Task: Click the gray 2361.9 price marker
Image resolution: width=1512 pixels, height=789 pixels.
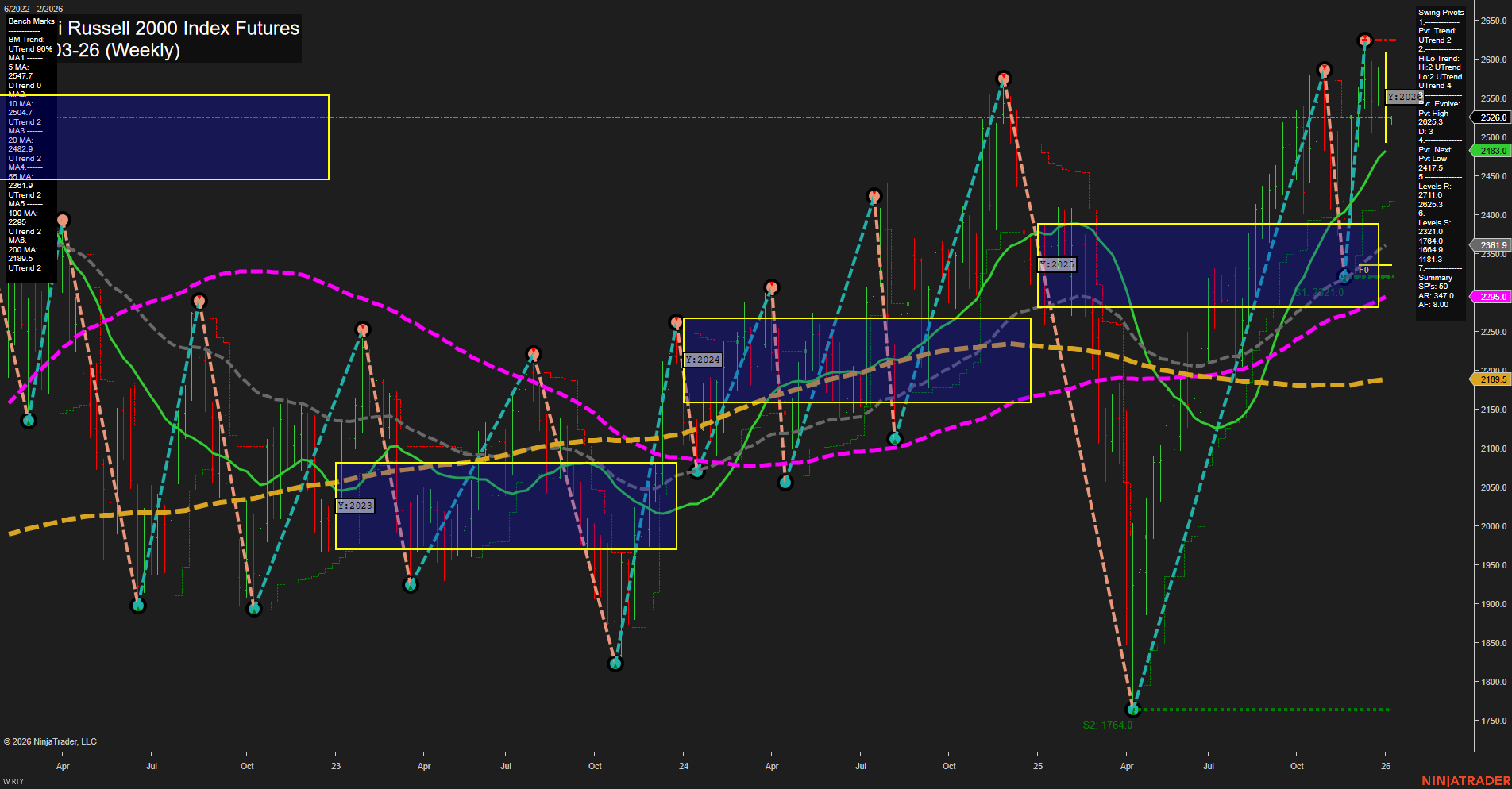Action: point(1491,245)
